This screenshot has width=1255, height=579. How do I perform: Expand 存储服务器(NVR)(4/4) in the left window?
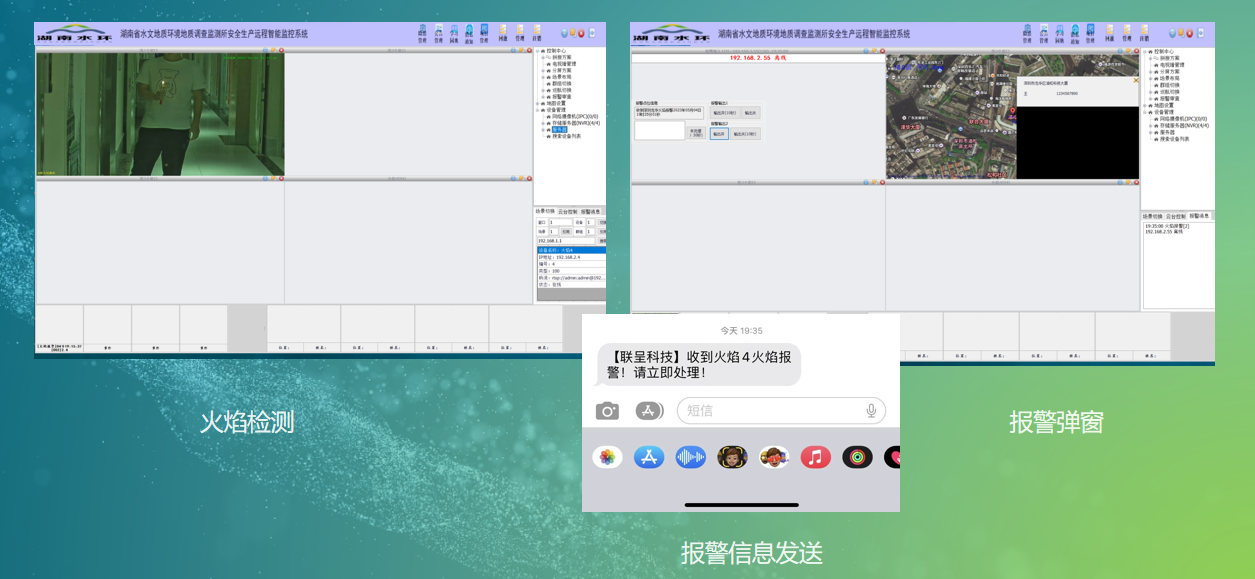click(x=543, y=123)
